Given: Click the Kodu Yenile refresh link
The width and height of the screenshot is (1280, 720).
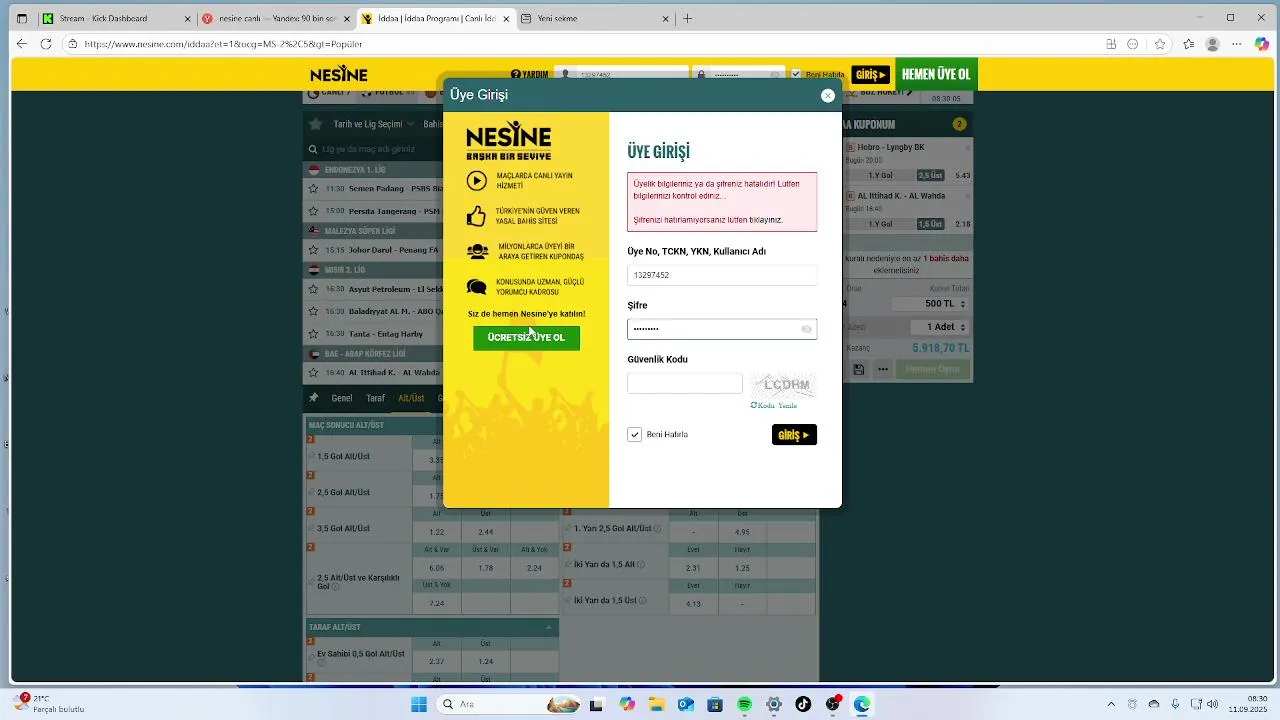Looking at the screenshot, I should (774, 405).
